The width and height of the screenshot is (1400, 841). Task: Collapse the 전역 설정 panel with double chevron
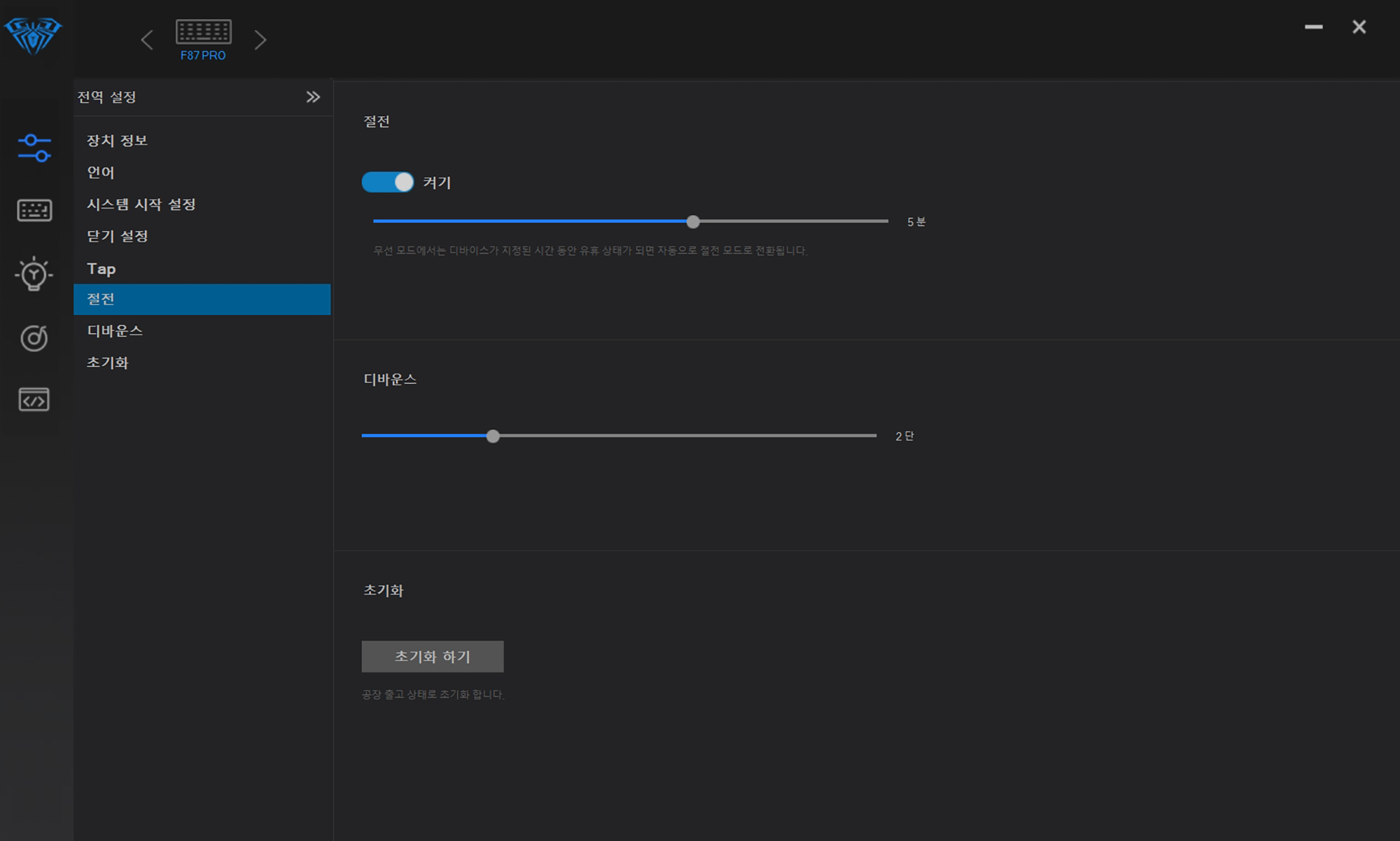(x=313, y=97)
